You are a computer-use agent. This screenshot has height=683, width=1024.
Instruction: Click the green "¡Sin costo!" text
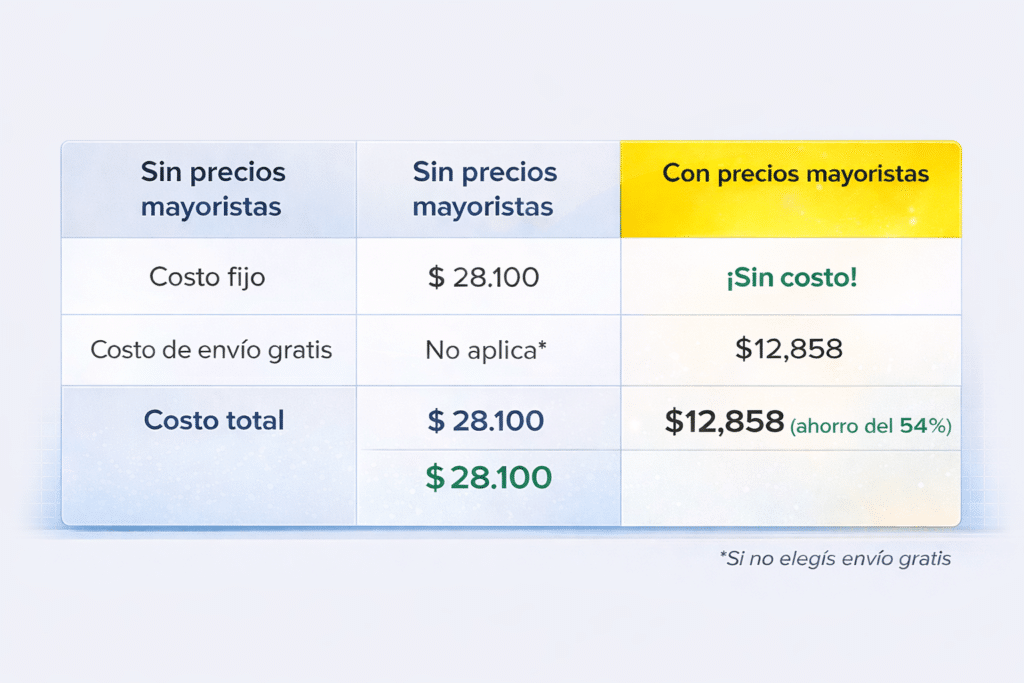coord(791,277)
